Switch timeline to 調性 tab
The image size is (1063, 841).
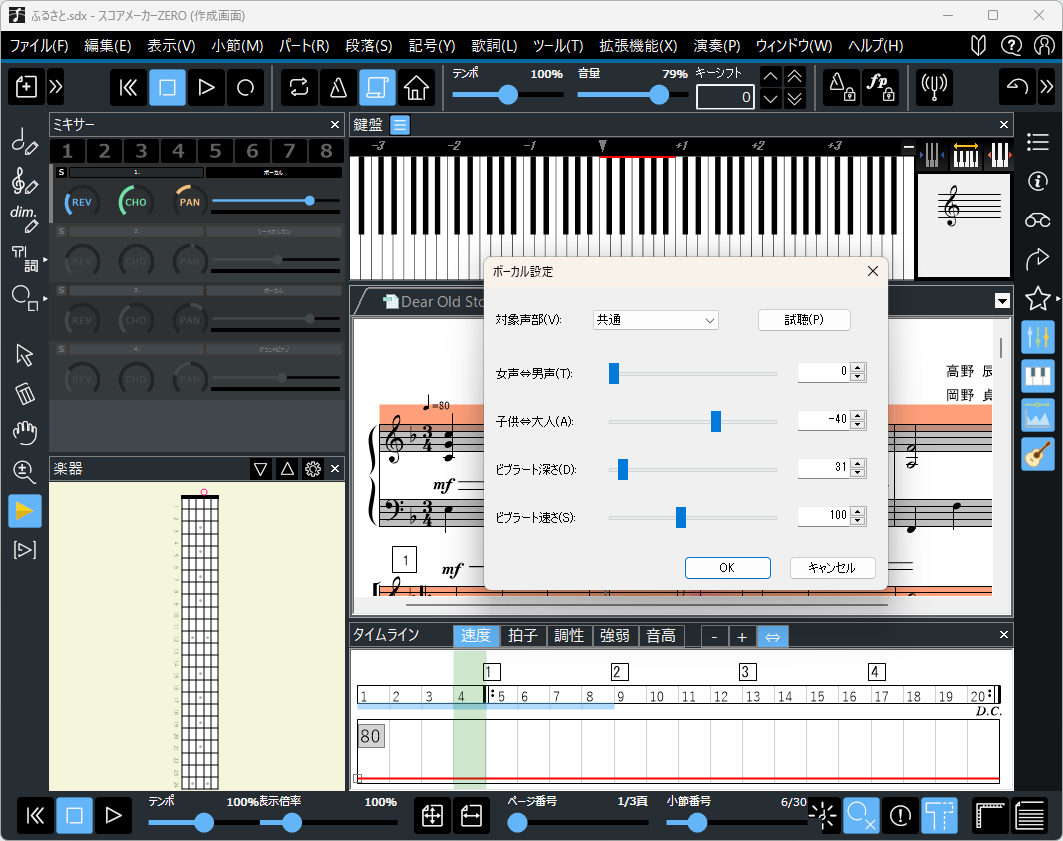[x=569, y=636]
